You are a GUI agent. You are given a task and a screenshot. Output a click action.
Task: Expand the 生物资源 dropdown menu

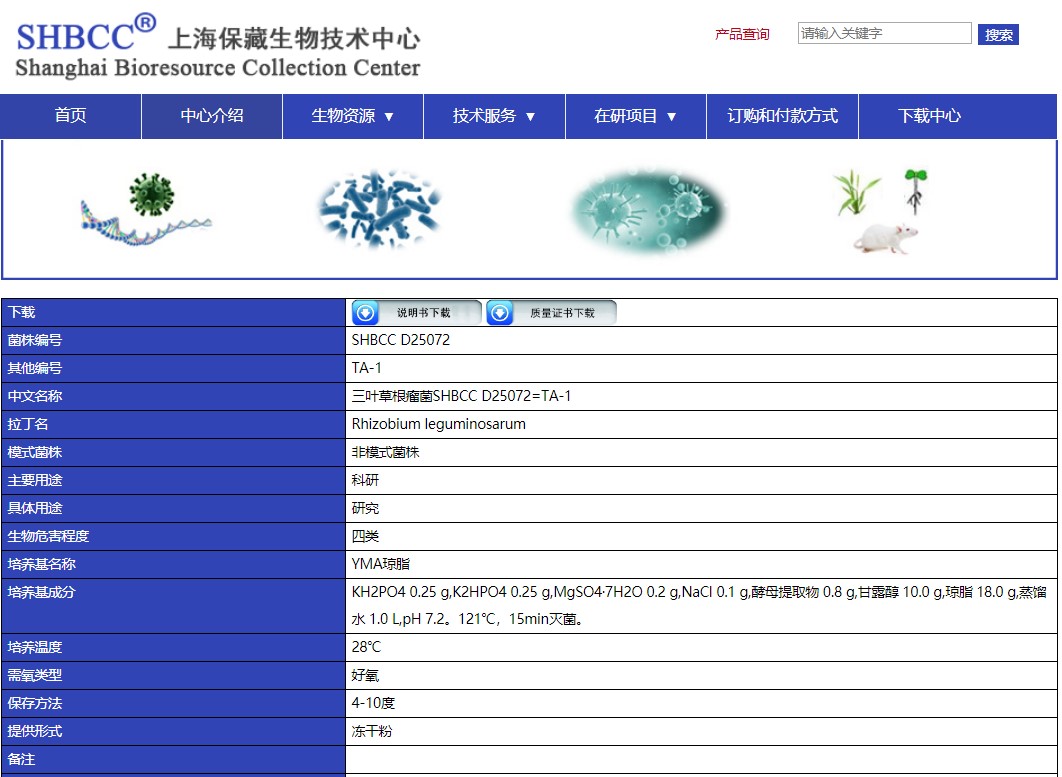click(353, 116)
